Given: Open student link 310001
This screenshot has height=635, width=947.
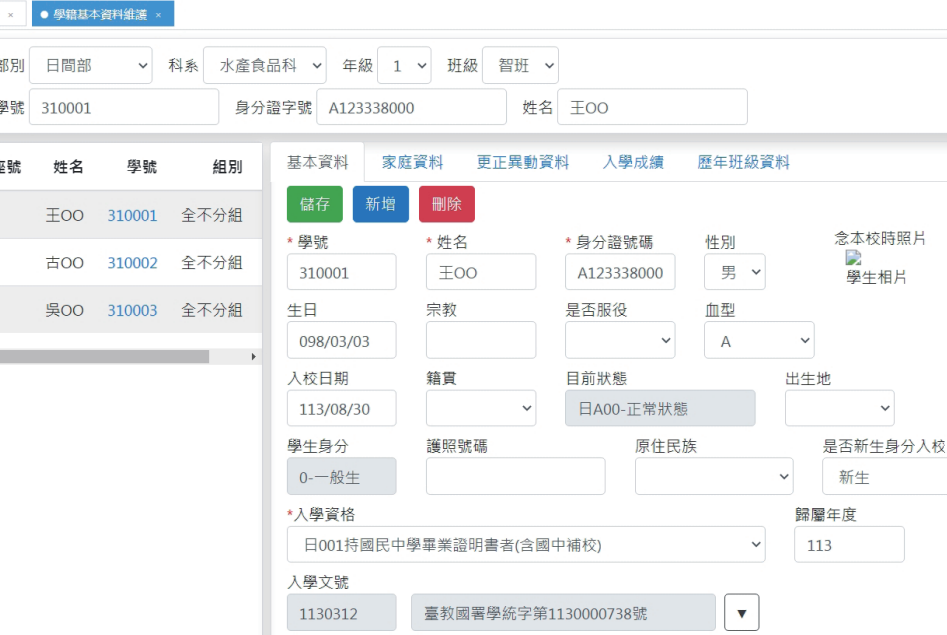Looking at the screenshot, I should coord(132,216).
